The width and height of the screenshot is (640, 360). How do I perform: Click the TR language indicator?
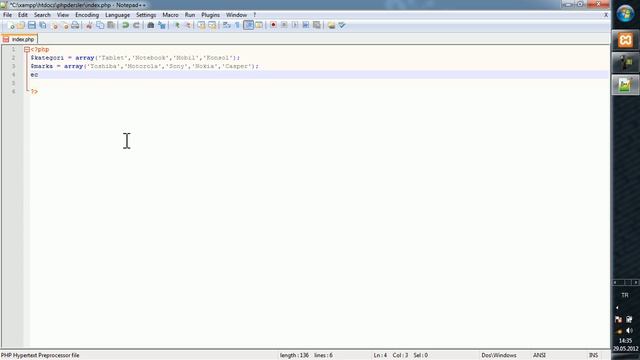click(x=625, y=295)
